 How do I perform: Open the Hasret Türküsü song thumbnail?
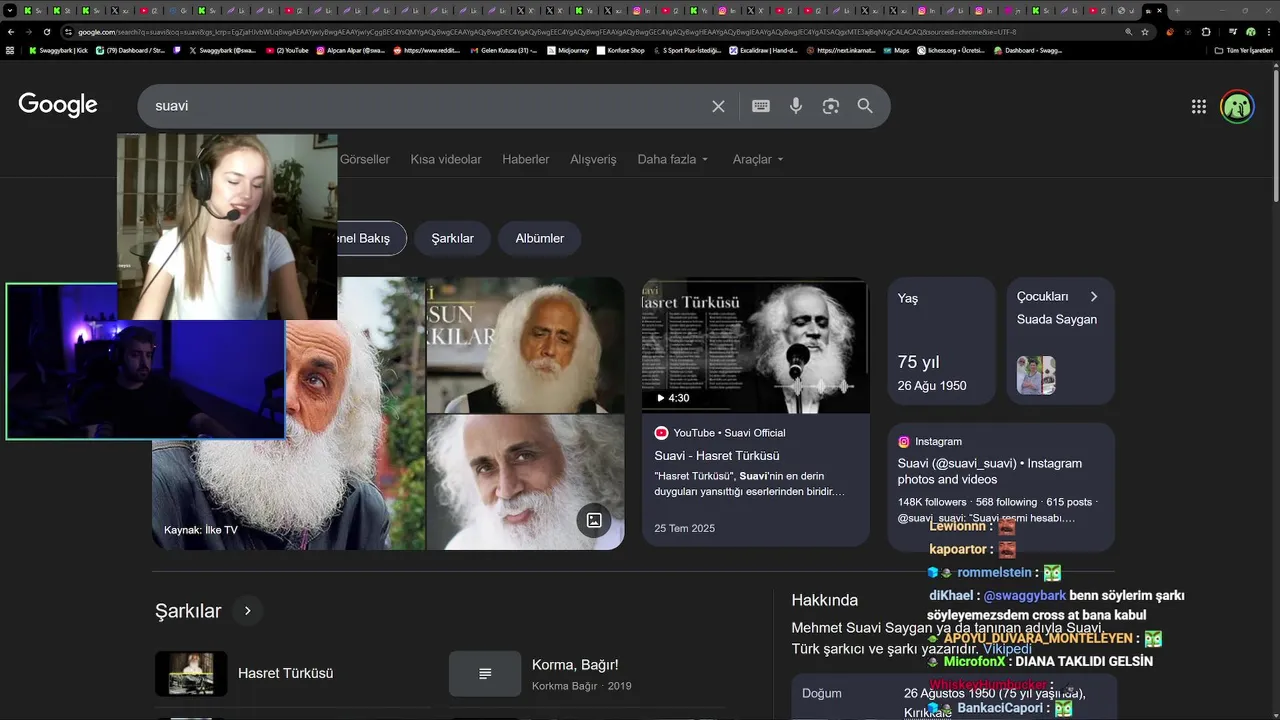191,674
